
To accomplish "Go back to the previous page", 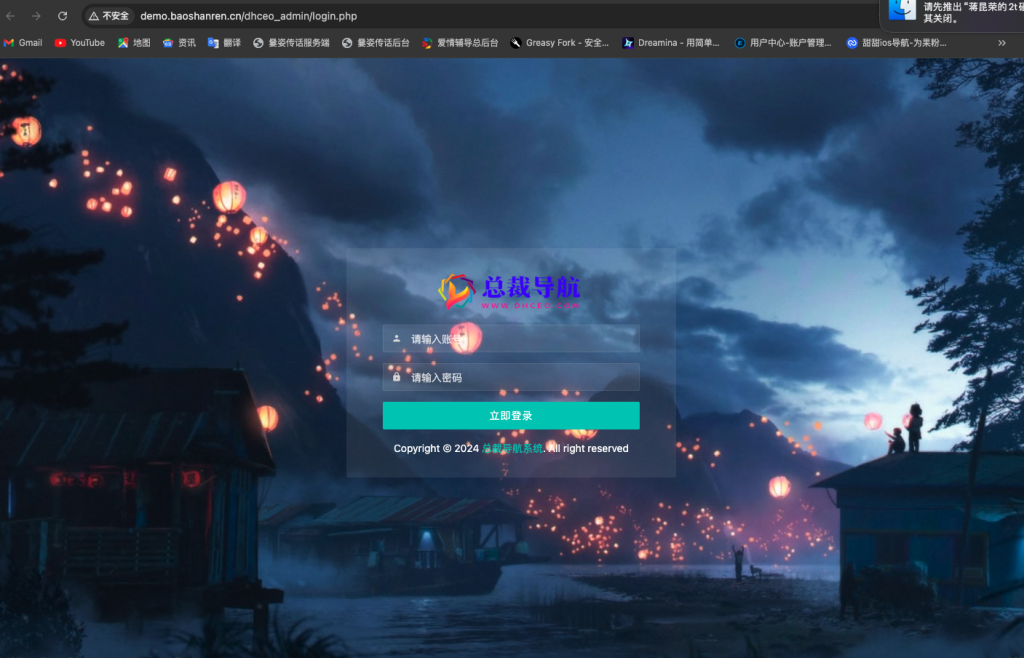I will (x=10, y=16).
